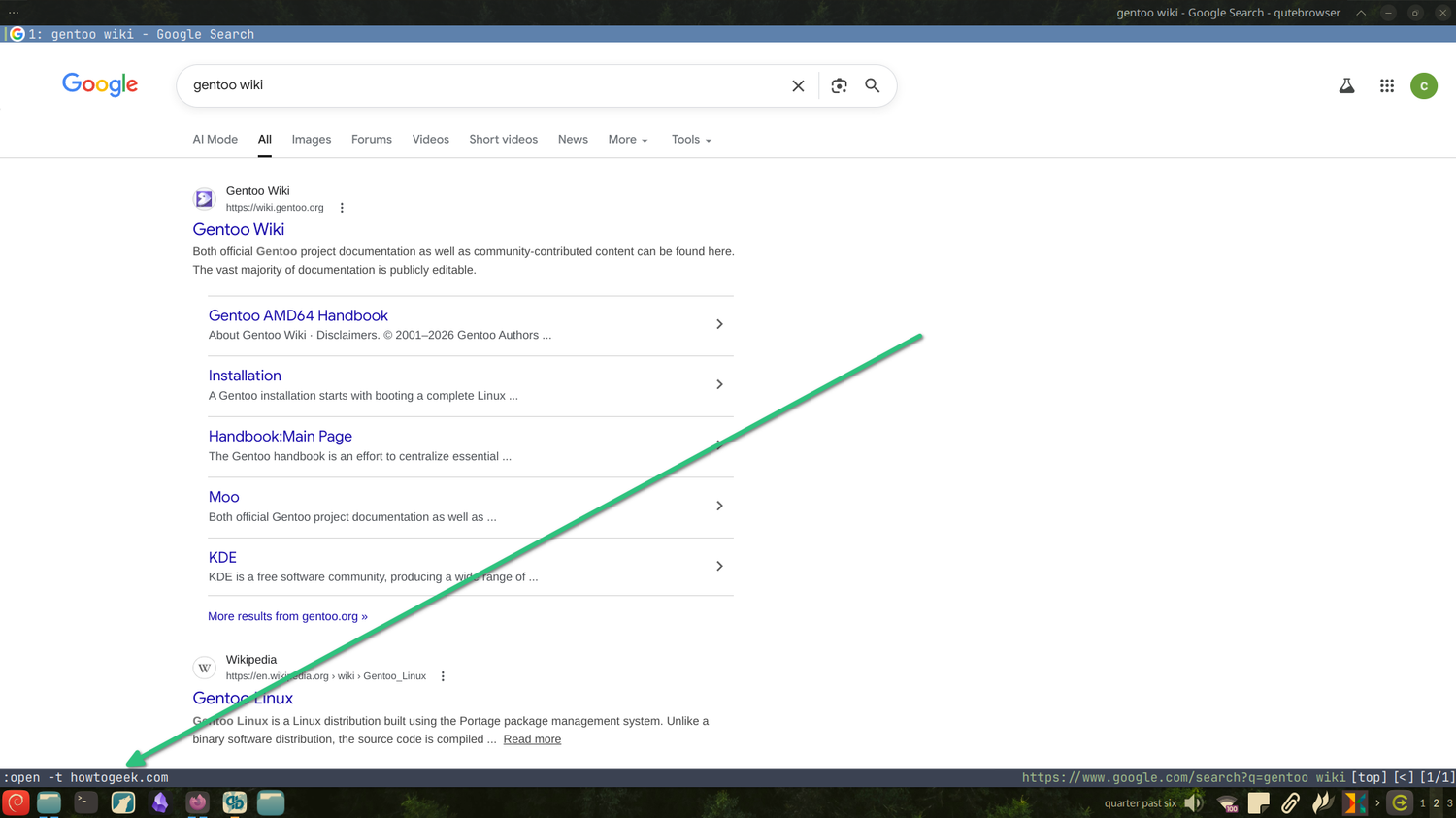This screenshot has height=818, width=1456.
Task: Open the Tools dropdown
Action: (x=691, y=140)
